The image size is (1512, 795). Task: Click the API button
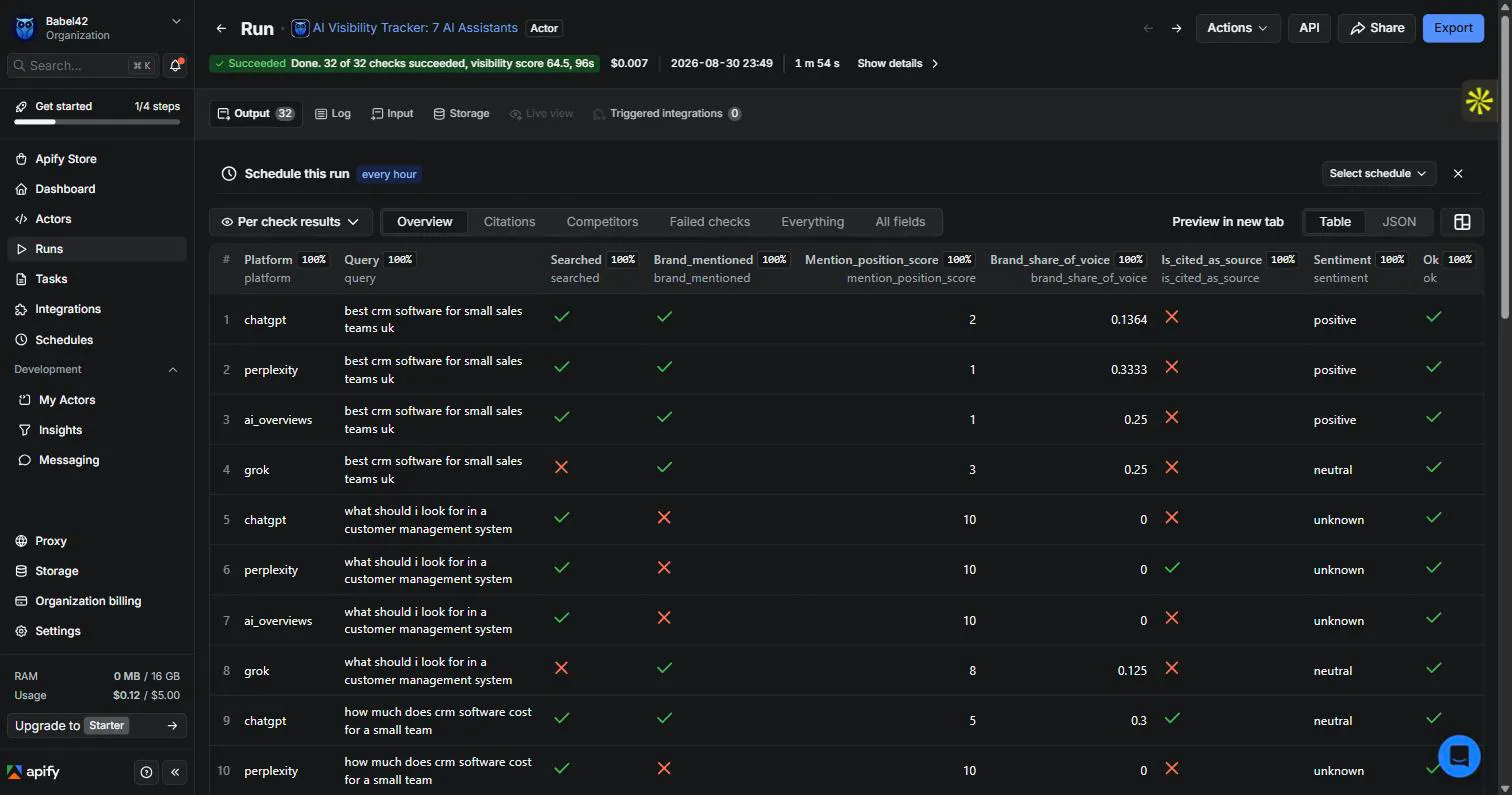point(1309,28)
